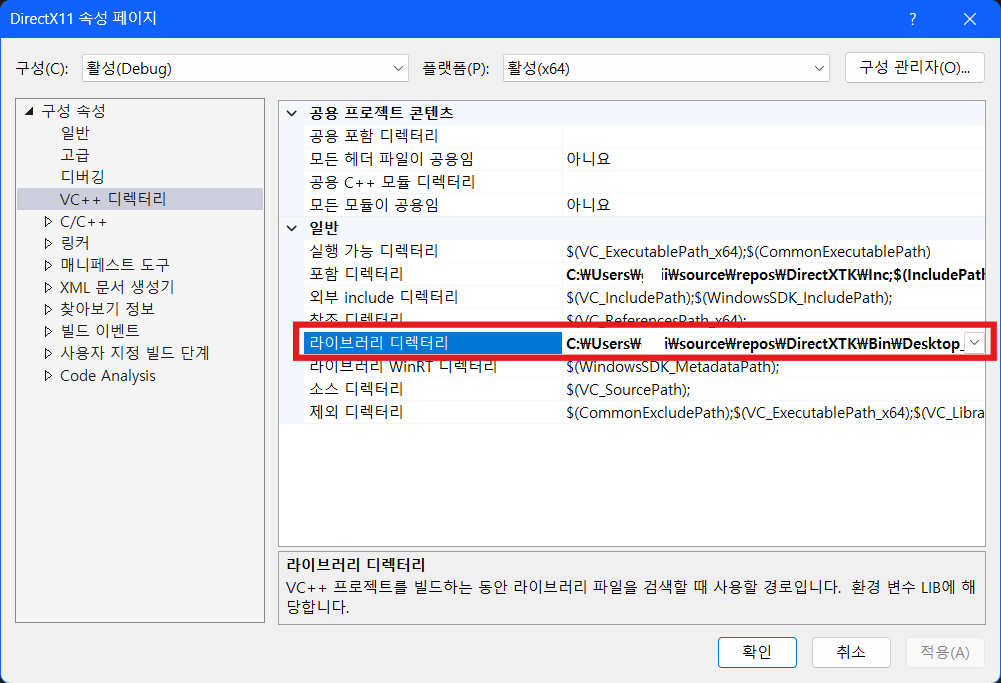Select VC++ 디렉터리 tree item
Image resolution: width=1001 pixels, height=683 pixels.
[x=113, y=199]
